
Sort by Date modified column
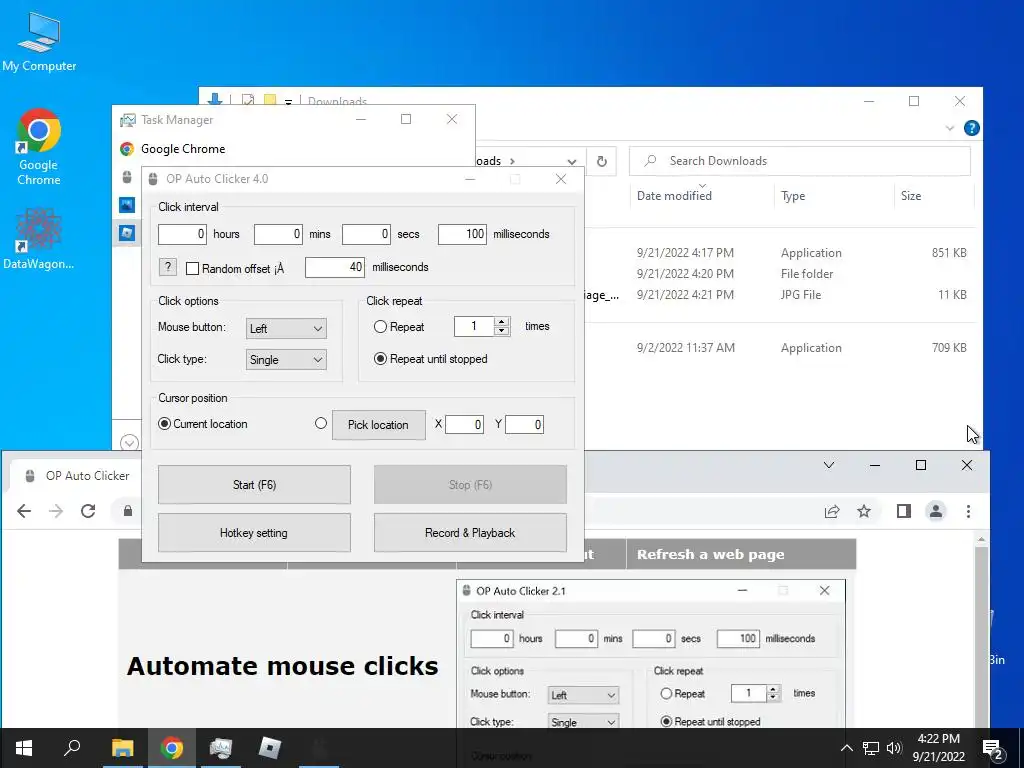(x=674, y=196)
